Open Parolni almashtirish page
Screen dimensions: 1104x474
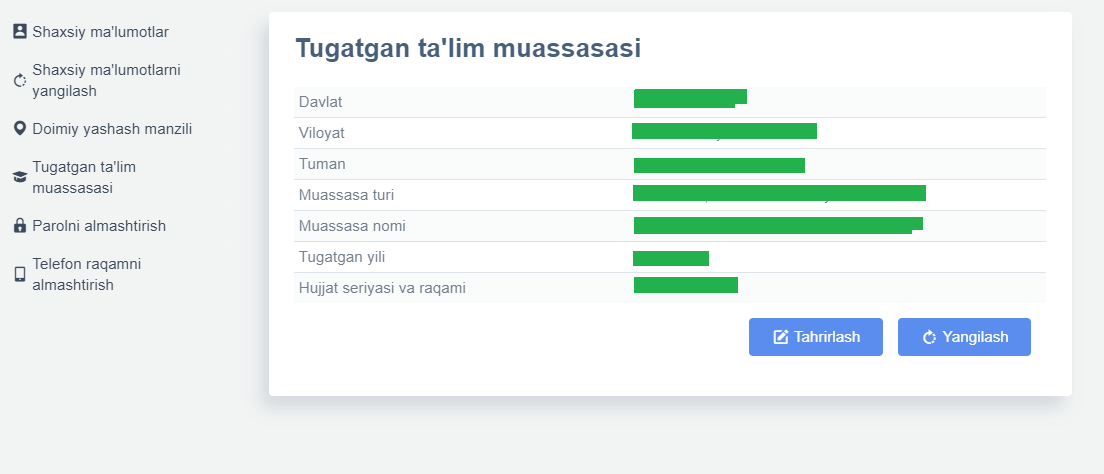pyautogui.click(x=99, y=226)
